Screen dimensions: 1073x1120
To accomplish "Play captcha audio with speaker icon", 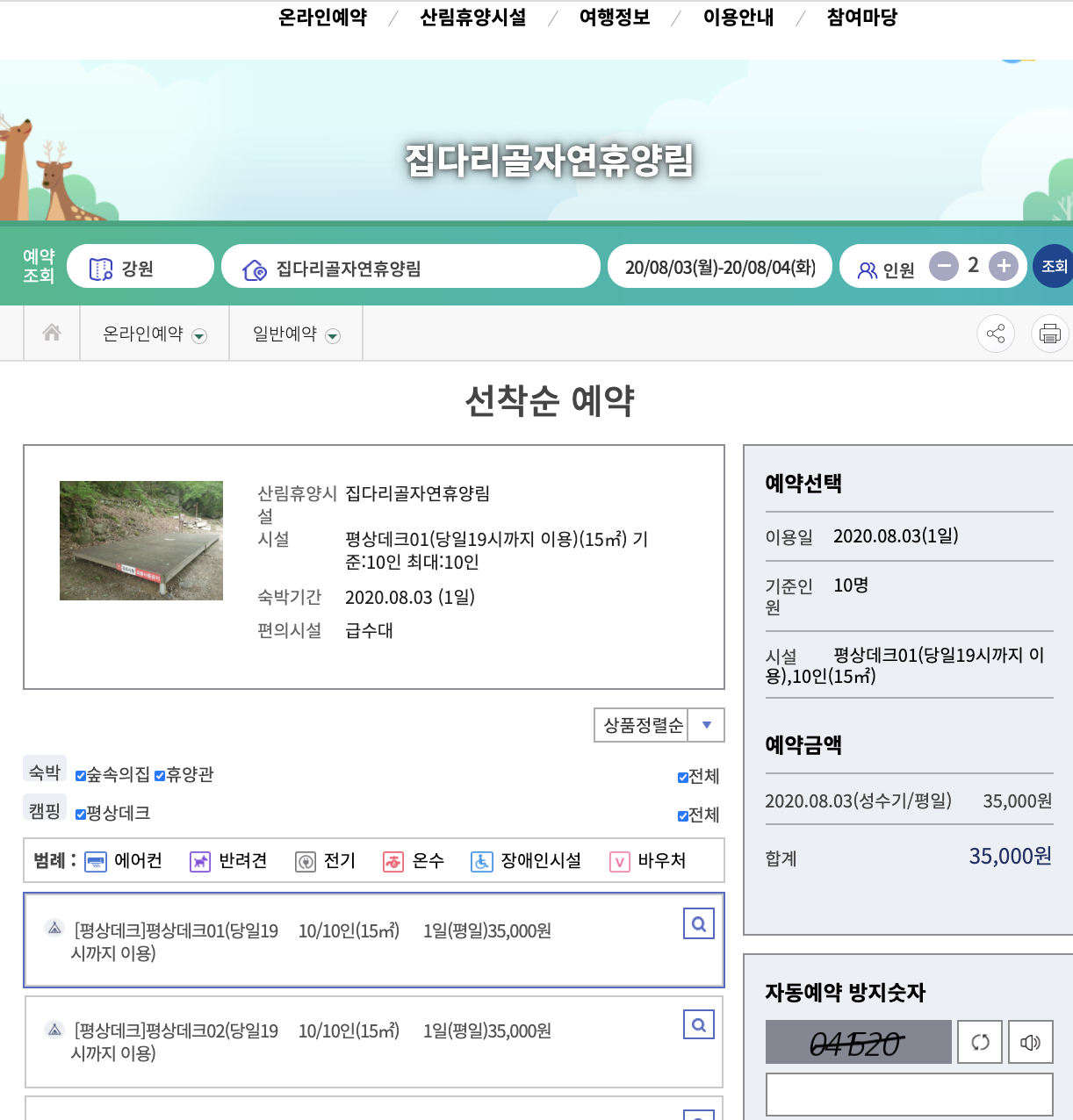I will point(1031,1042).
